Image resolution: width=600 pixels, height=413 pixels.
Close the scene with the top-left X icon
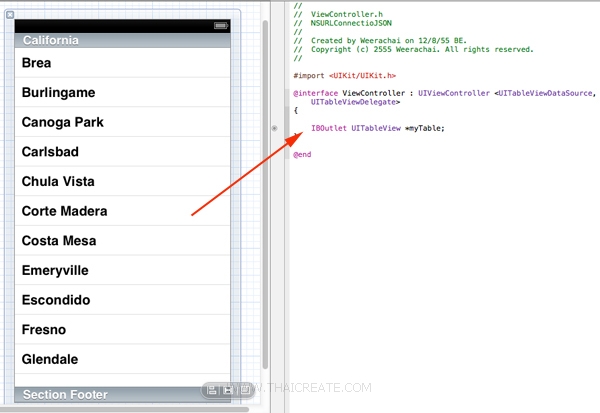(x=10, y=15)
